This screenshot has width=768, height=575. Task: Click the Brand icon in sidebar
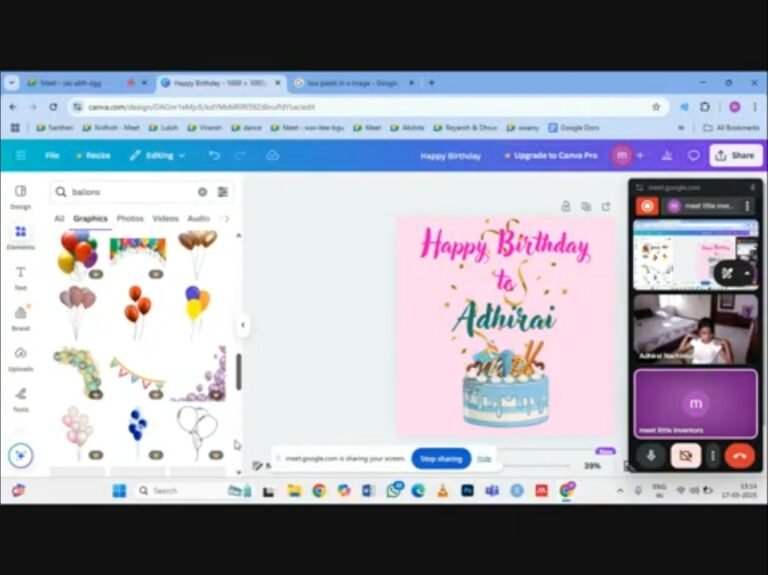(x=20, y=317)
